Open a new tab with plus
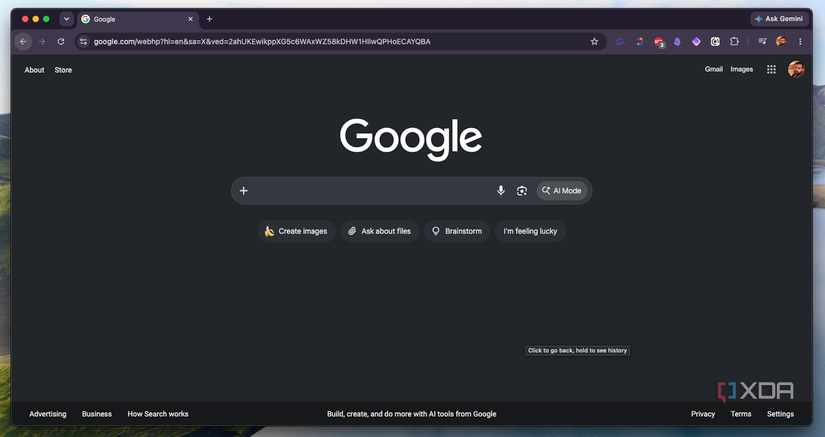This screenshot has height=437, width=825. coord(209,19)
